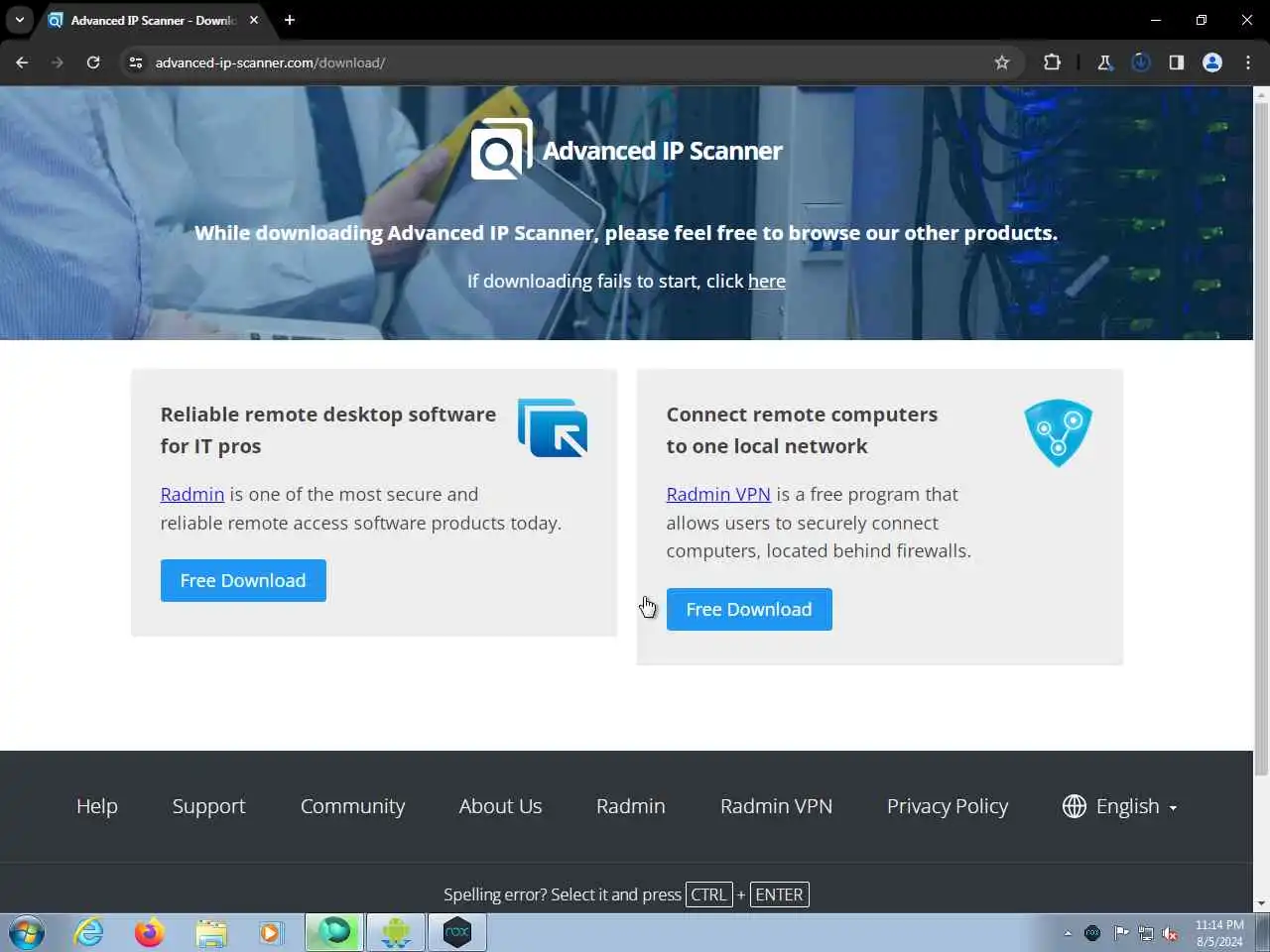Go forward in browser history
The width and height of the screenshot is (1270, 952).
click(x=58, y=62)
